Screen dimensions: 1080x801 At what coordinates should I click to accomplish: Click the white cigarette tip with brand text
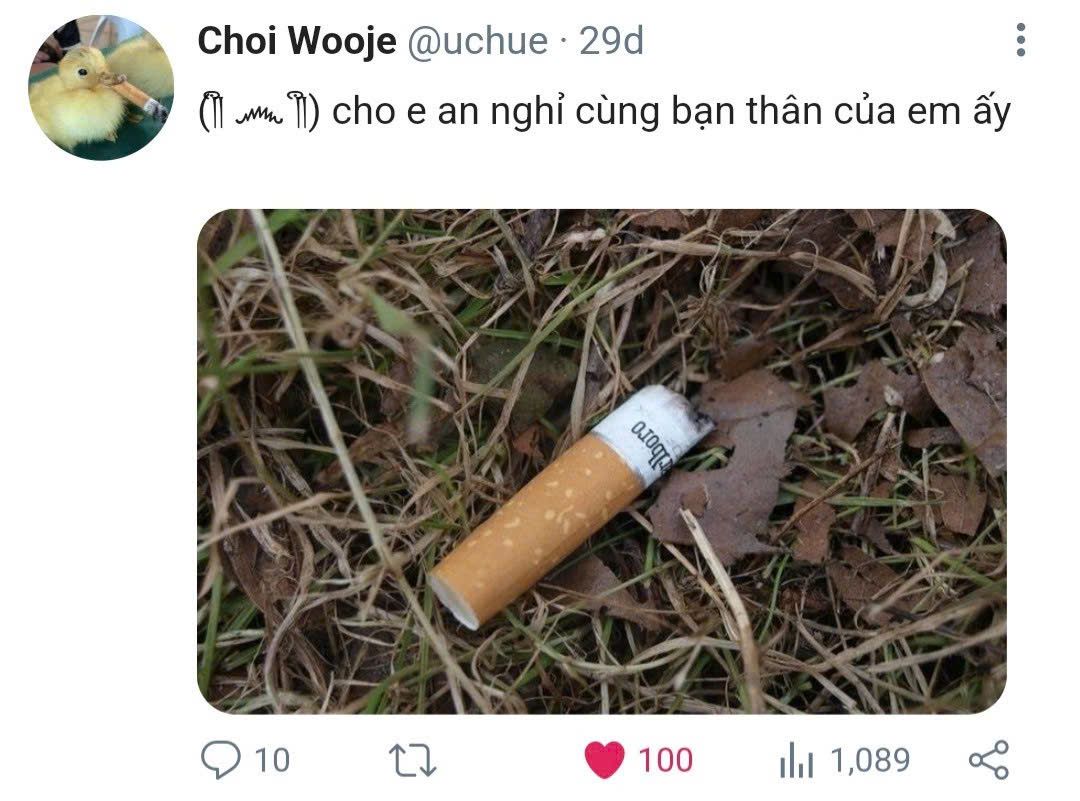652,431
